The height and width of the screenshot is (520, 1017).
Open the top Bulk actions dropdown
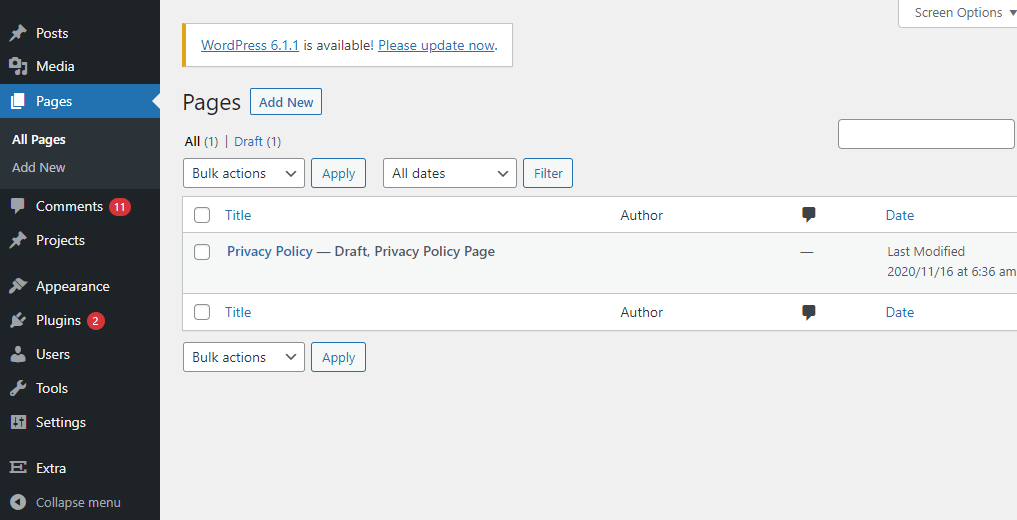(x=244, y=173)
